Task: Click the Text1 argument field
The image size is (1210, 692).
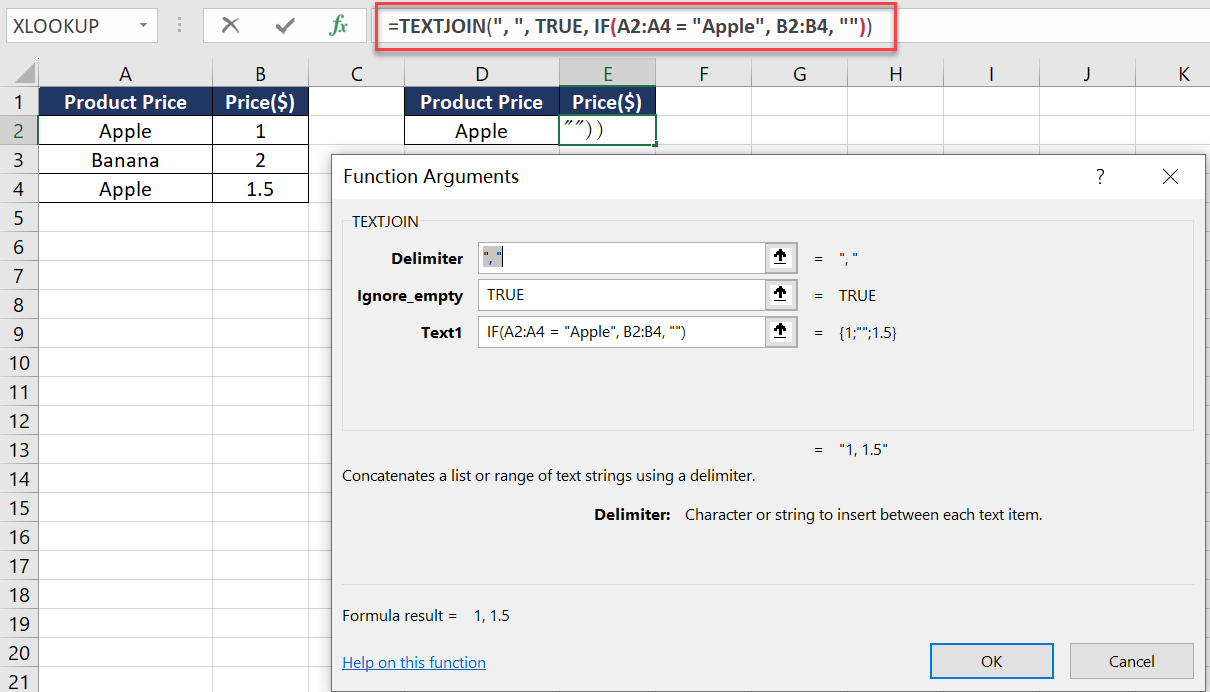Action: tap(622, 332)
